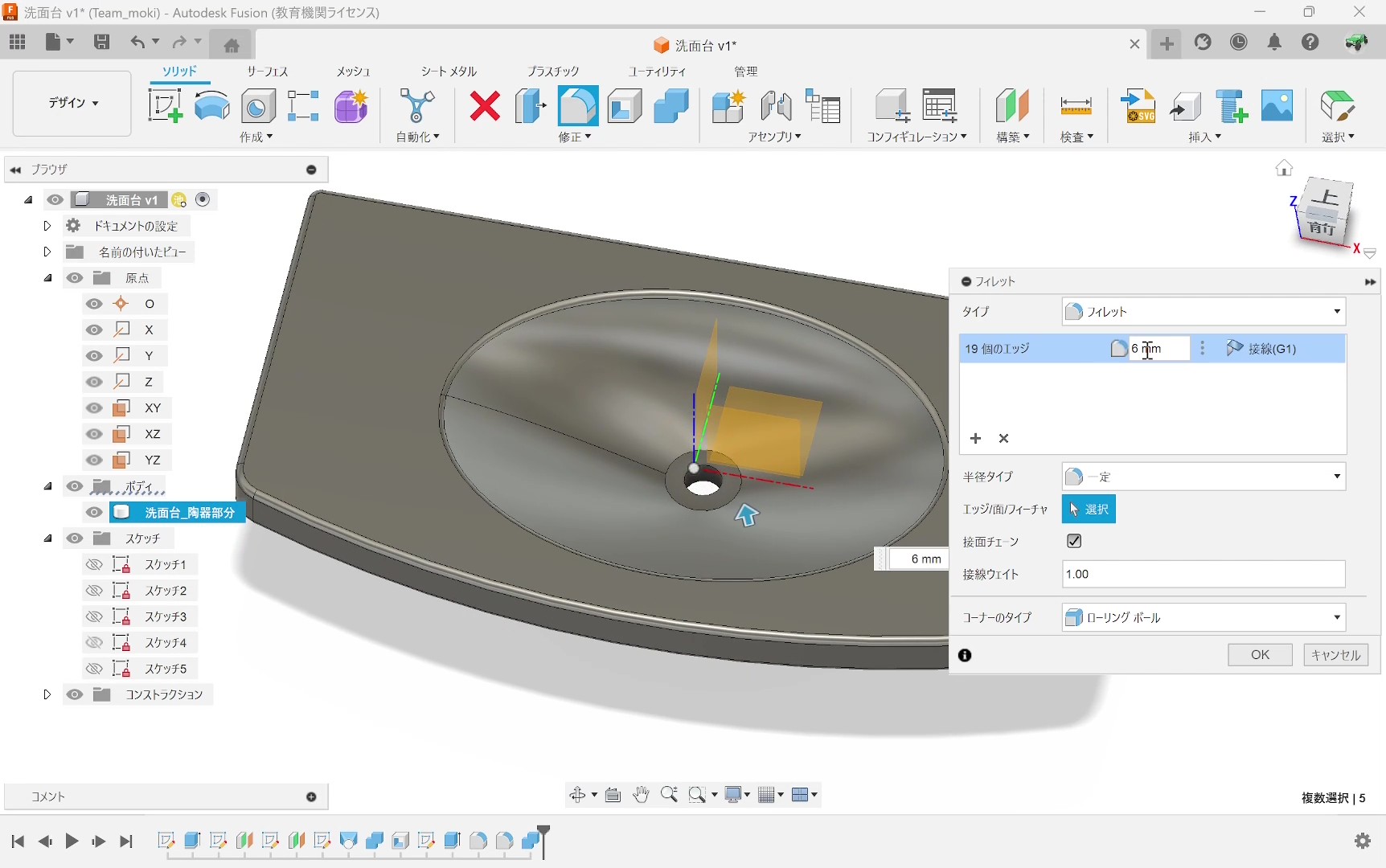1386x868 pixels.
Task: Select the Press Pull tool icon
Action: 531,106
